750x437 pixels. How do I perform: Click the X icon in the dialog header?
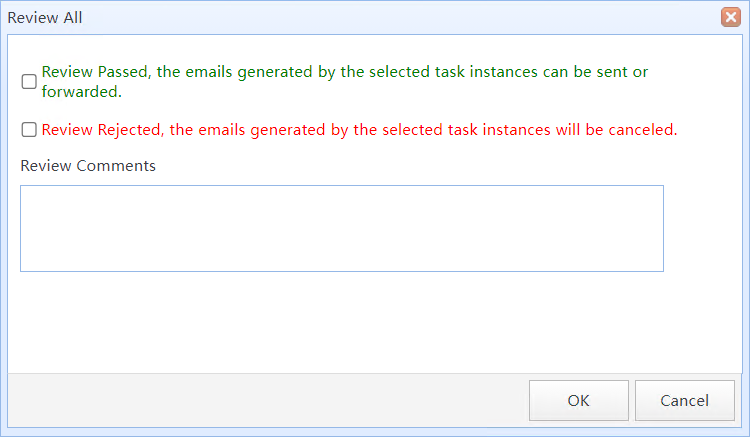point(730,17)
